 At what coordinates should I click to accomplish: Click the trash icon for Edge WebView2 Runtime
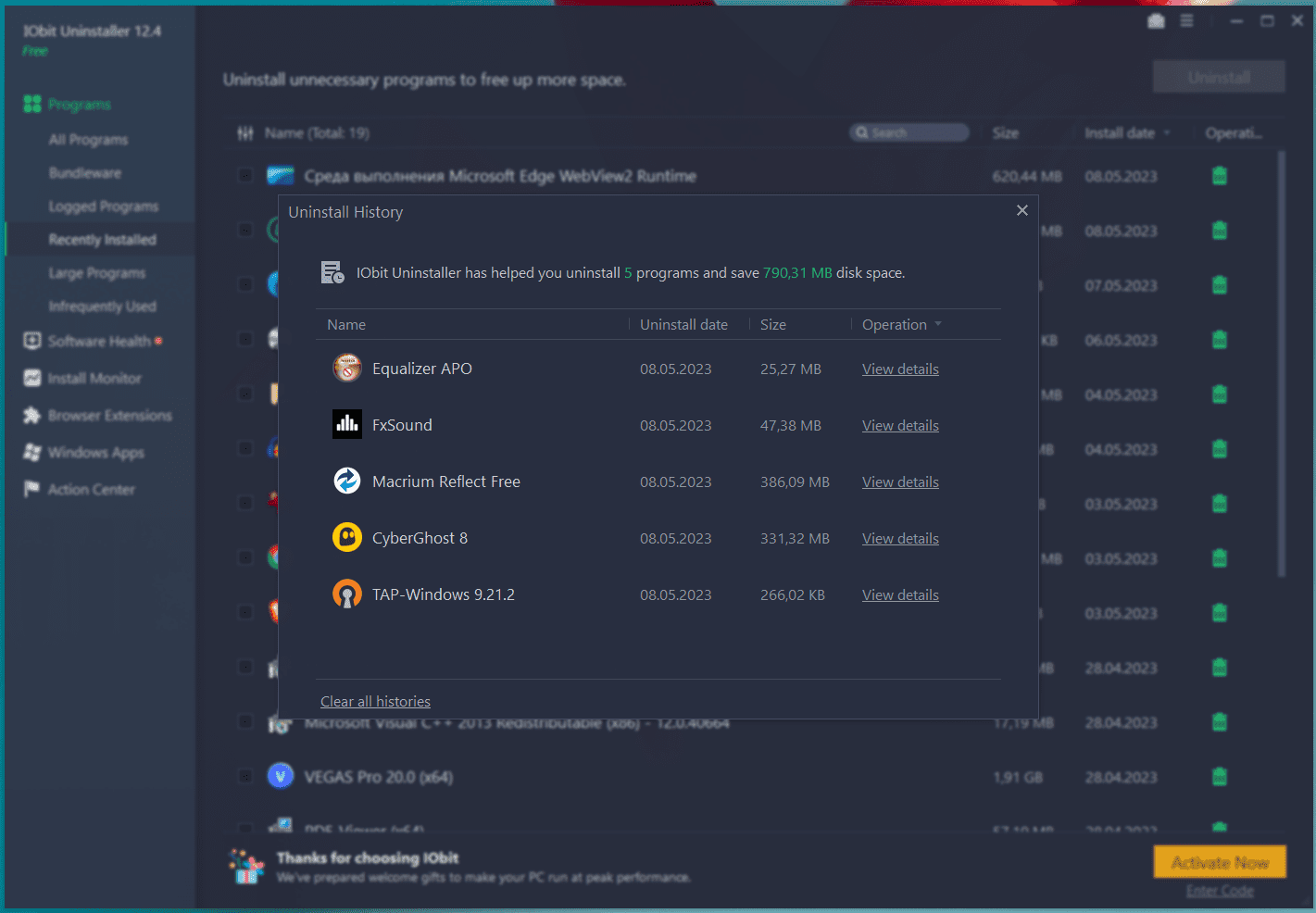[x=1220, y=176]
